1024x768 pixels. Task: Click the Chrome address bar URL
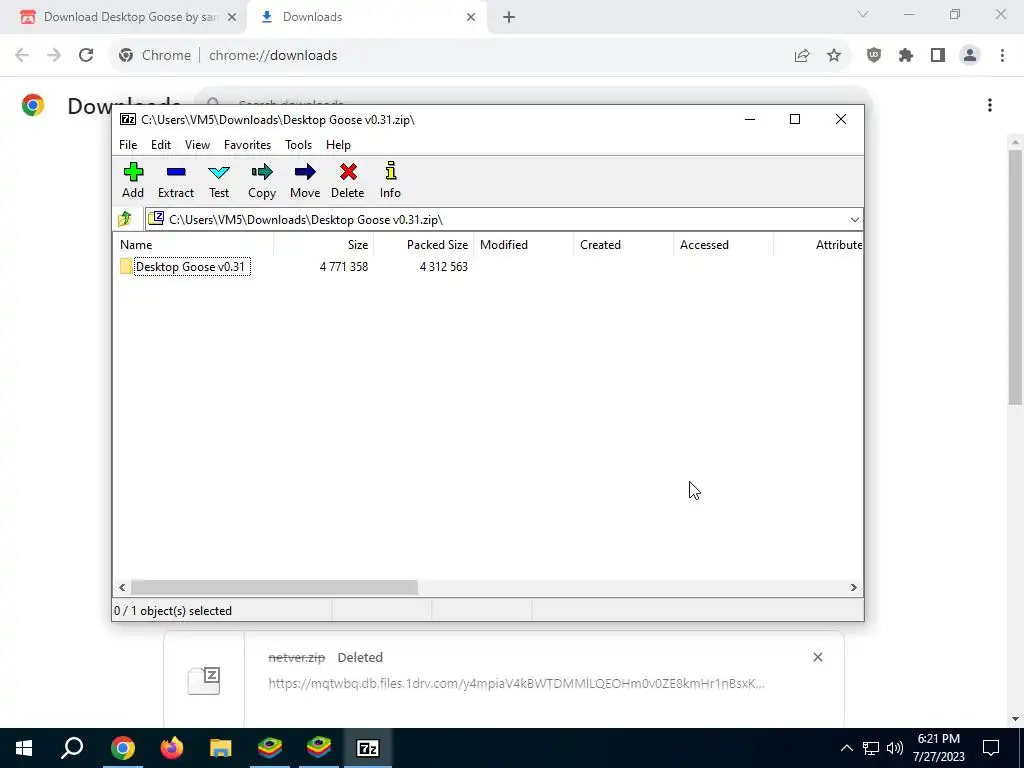[273, 56]
